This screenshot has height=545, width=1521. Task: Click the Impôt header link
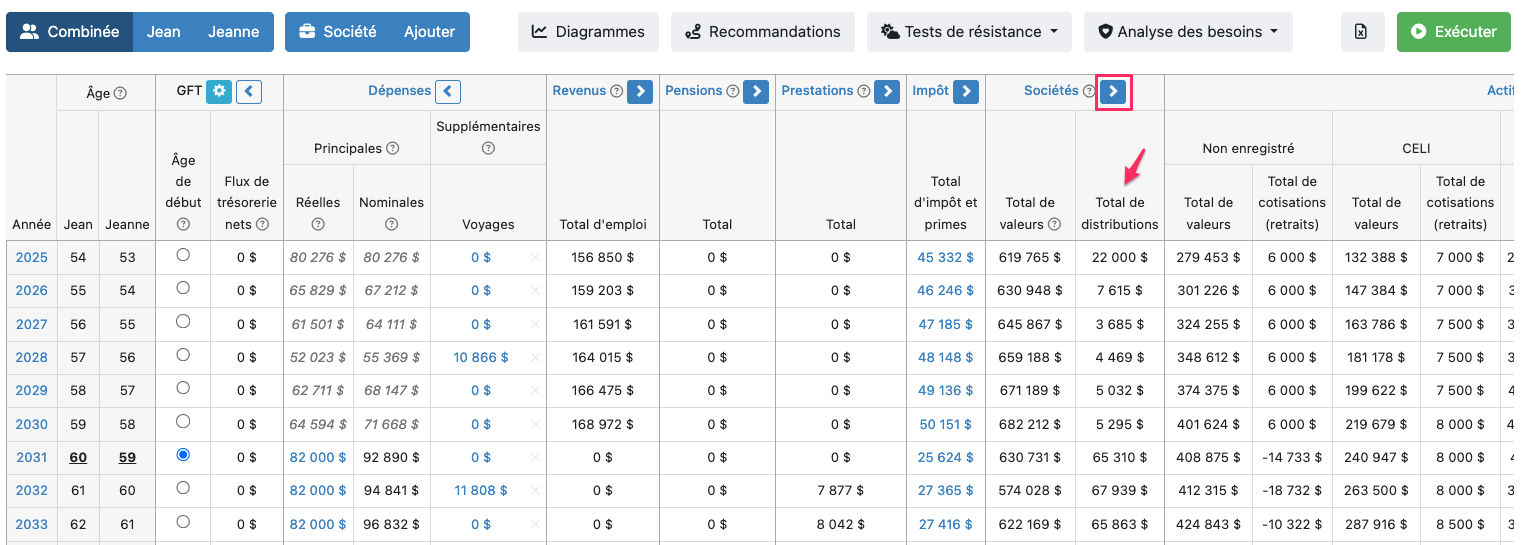pos(930,91)
